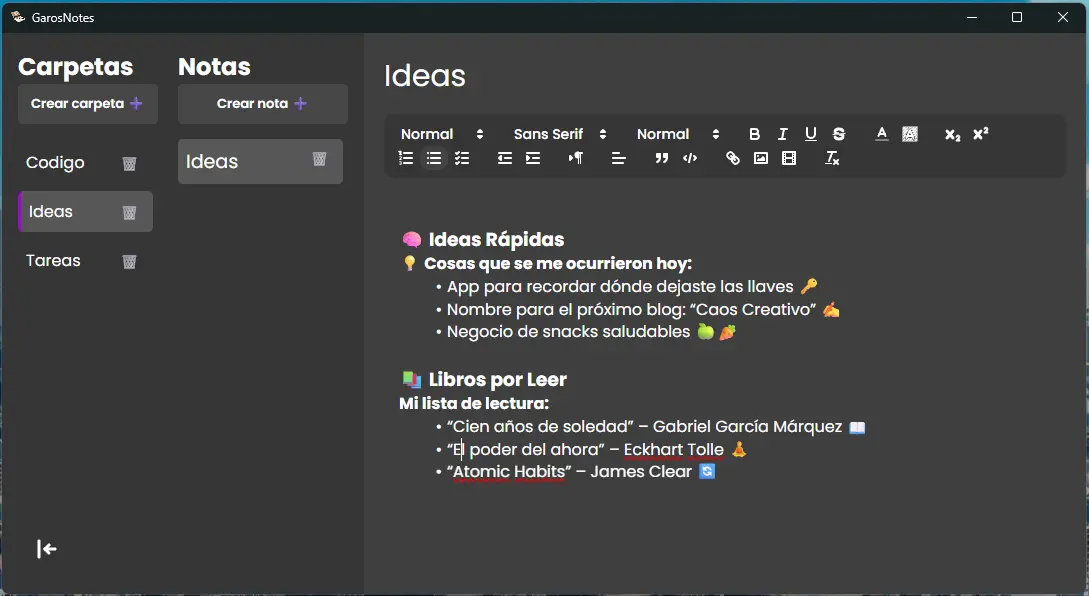Click the GarosNotes app icon in title bar
Image resolution: width=1089 pixels, height=596 pixels.
(x=18, y=17)
